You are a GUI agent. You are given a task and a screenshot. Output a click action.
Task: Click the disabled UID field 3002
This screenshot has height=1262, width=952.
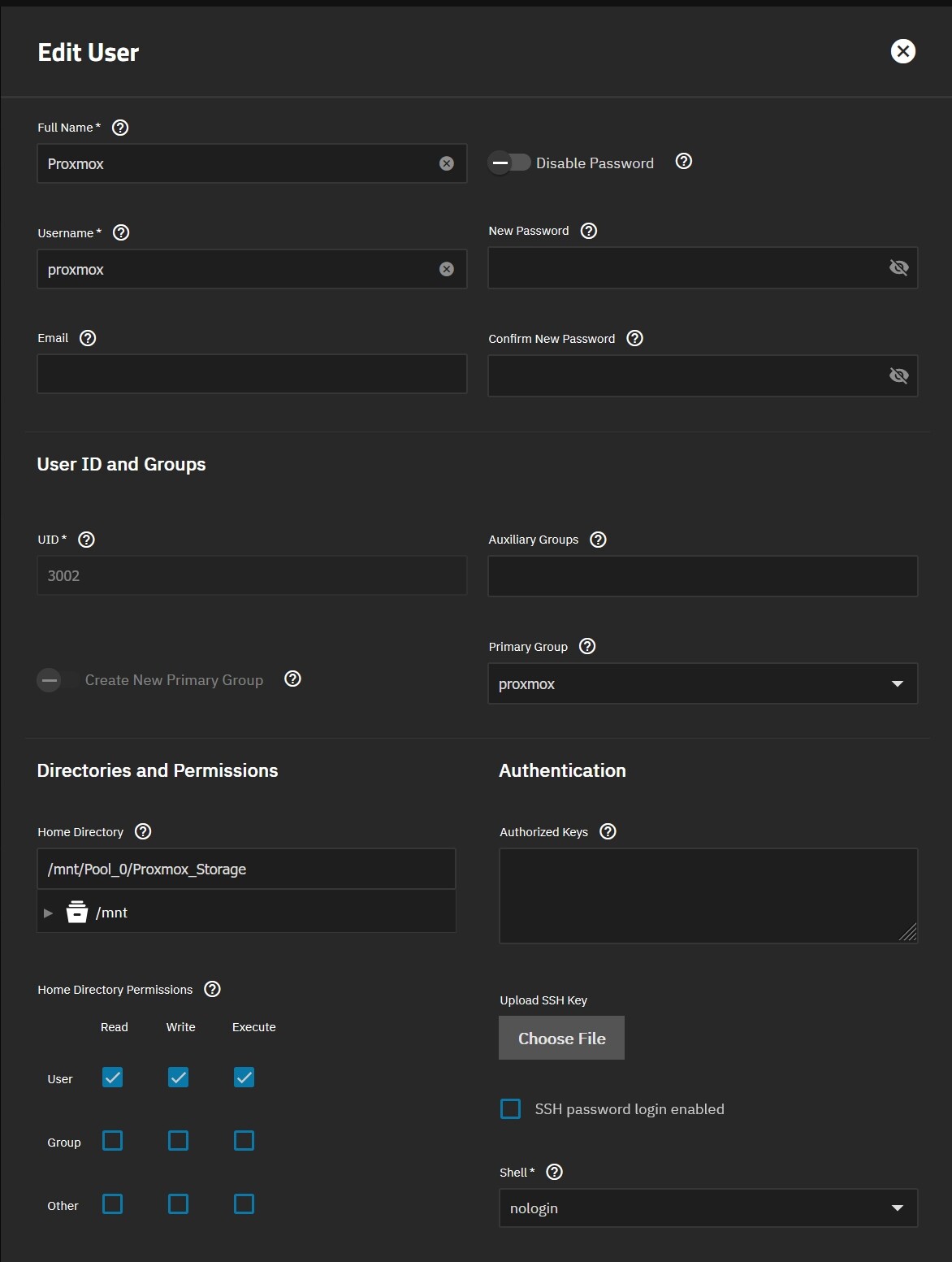click(x=252, y=575)
